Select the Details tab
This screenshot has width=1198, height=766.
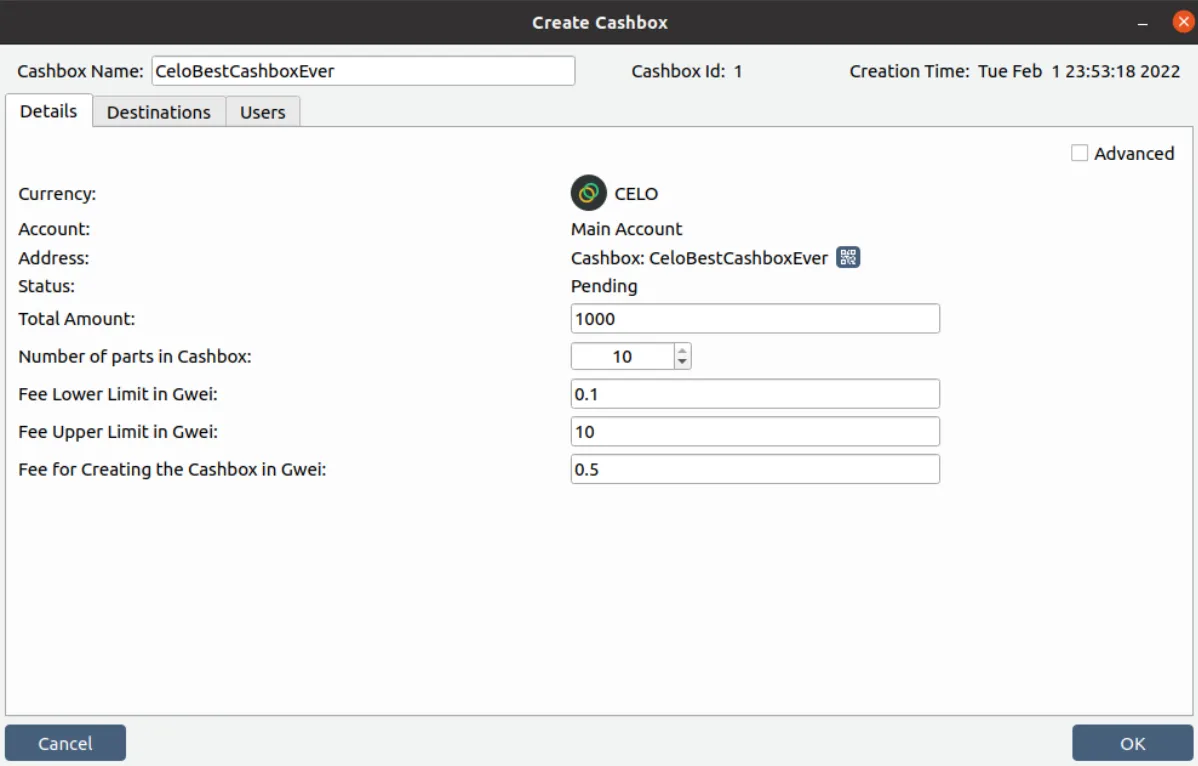tap(48, 112)
